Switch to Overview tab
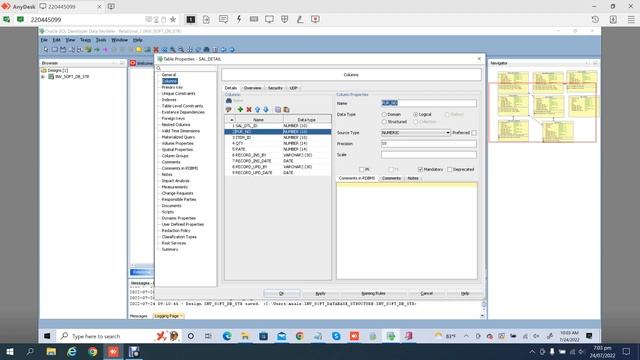 252,88
